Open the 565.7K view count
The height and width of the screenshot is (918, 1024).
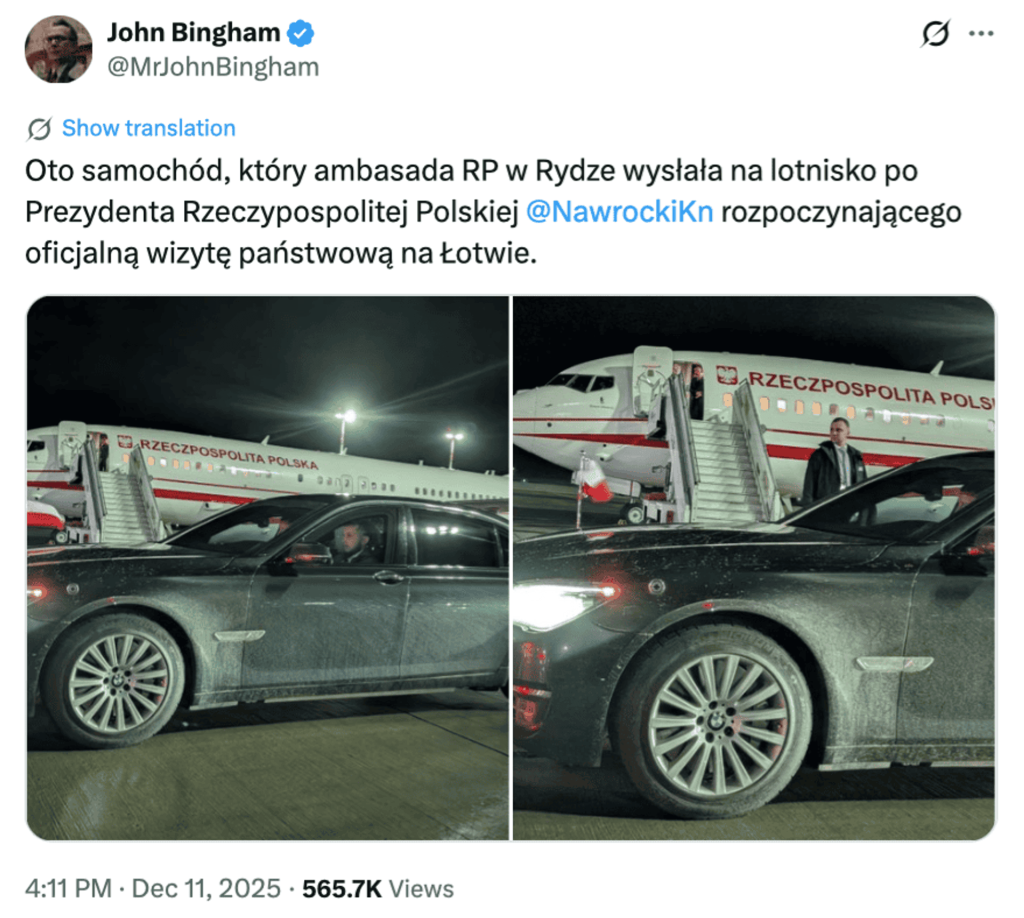tap(342, 889)
